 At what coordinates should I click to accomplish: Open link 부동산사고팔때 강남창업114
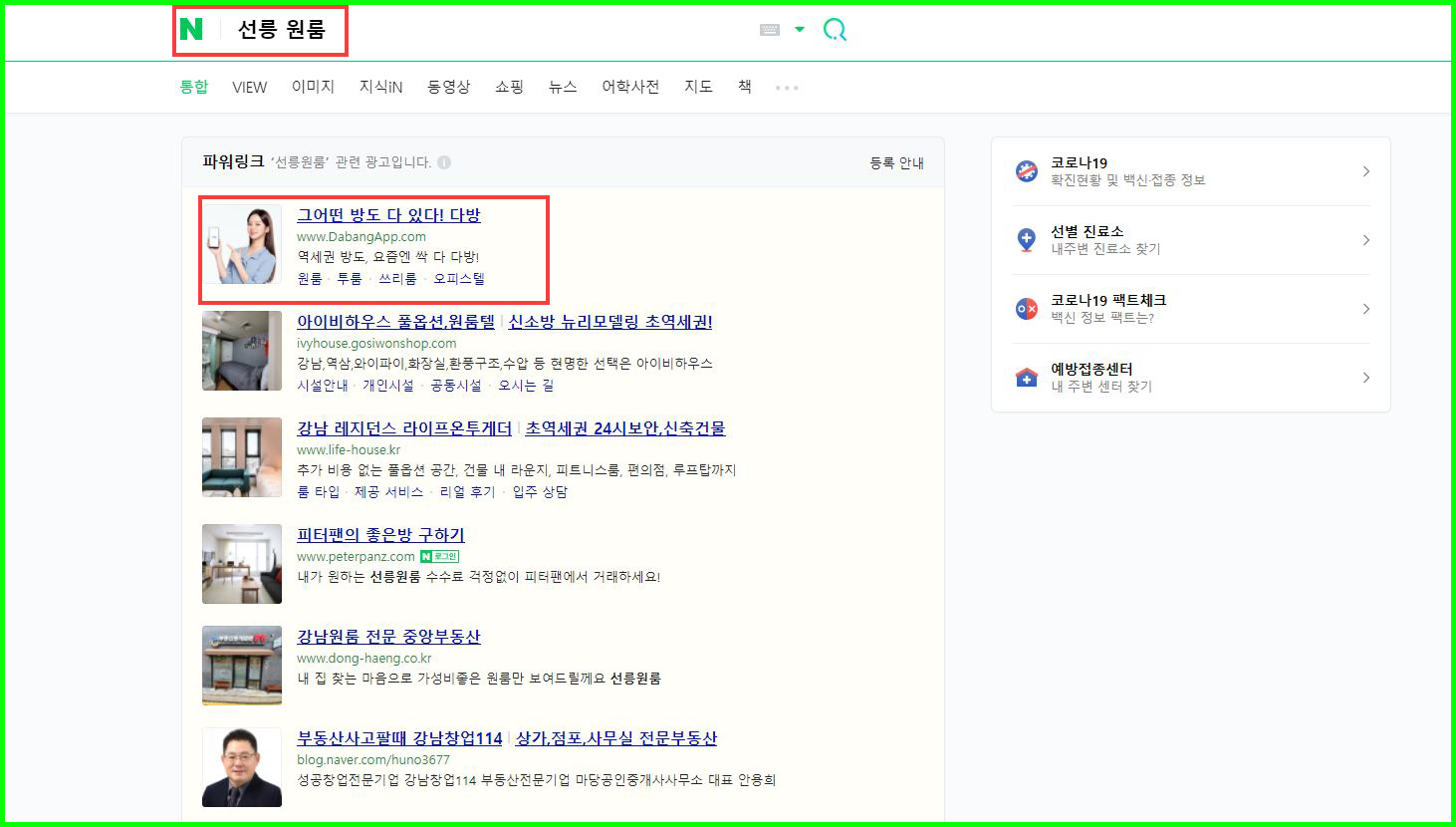tap(399, 738)
